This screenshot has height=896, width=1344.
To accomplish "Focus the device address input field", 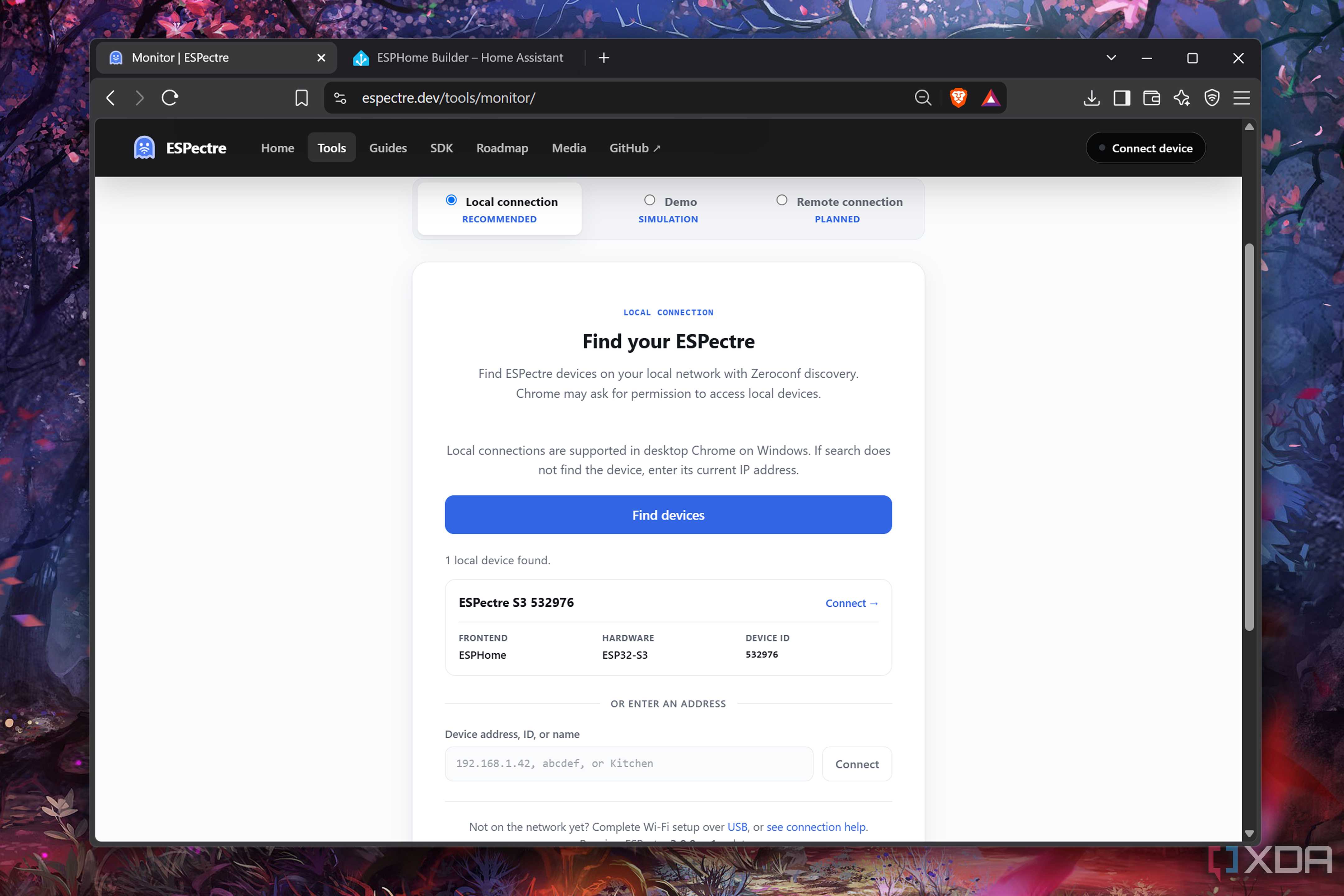I will 628,764.
